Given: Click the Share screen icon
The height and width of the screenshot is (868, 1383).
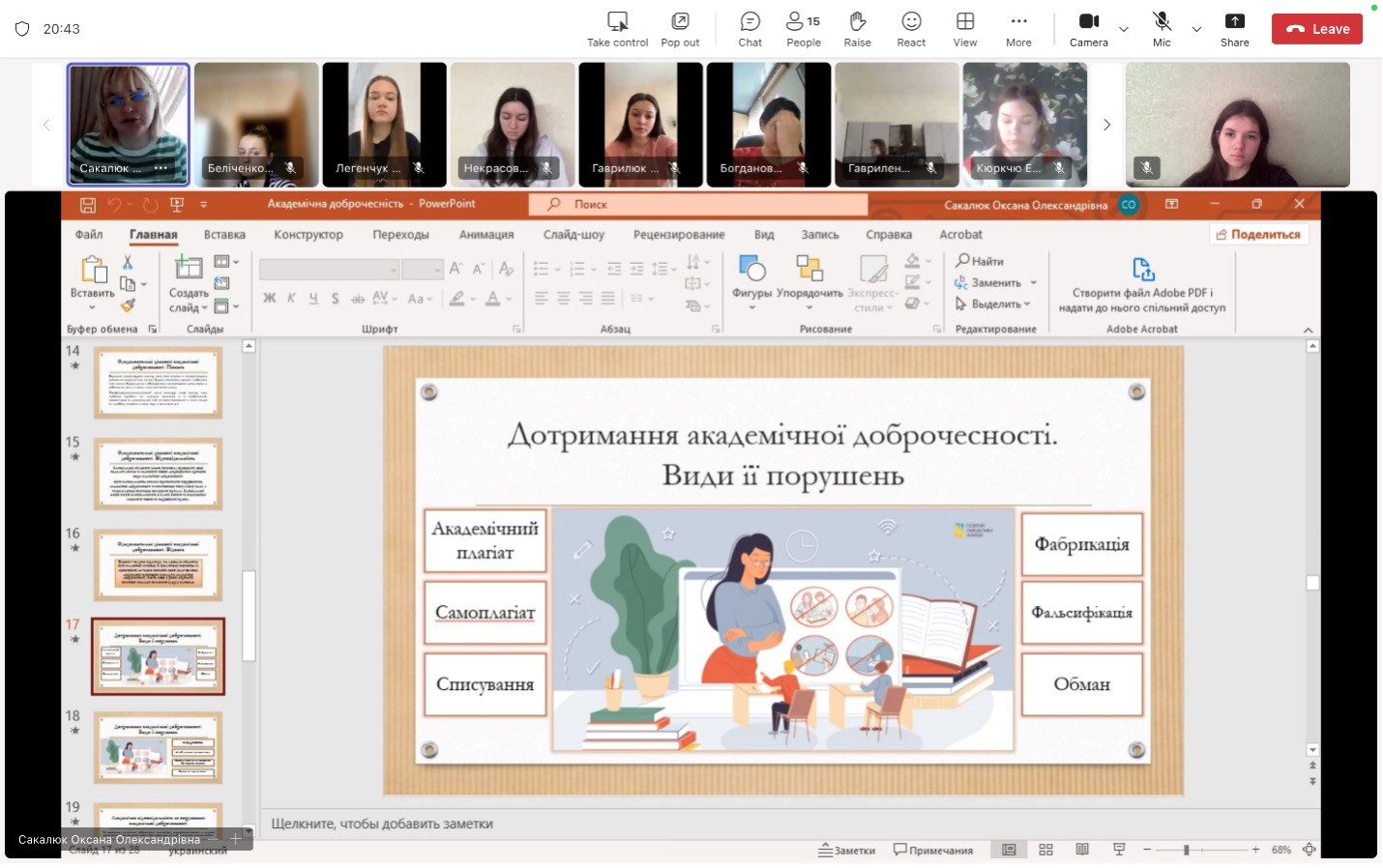Looking at the screenshot, I should [x=1234, y=29].
